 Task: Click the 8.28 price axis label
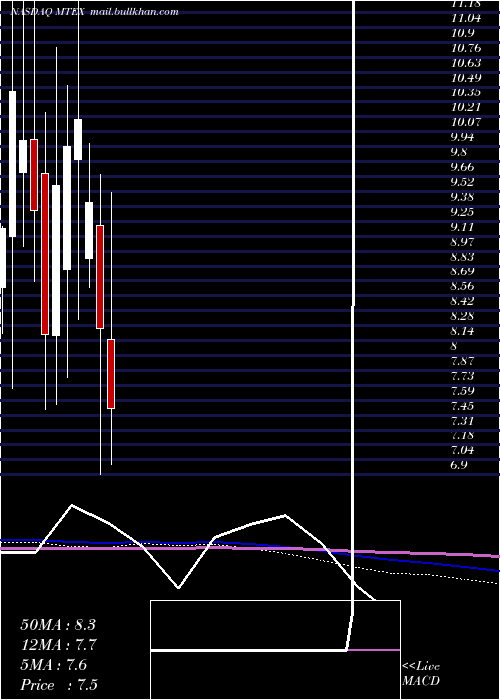(462, 316)
